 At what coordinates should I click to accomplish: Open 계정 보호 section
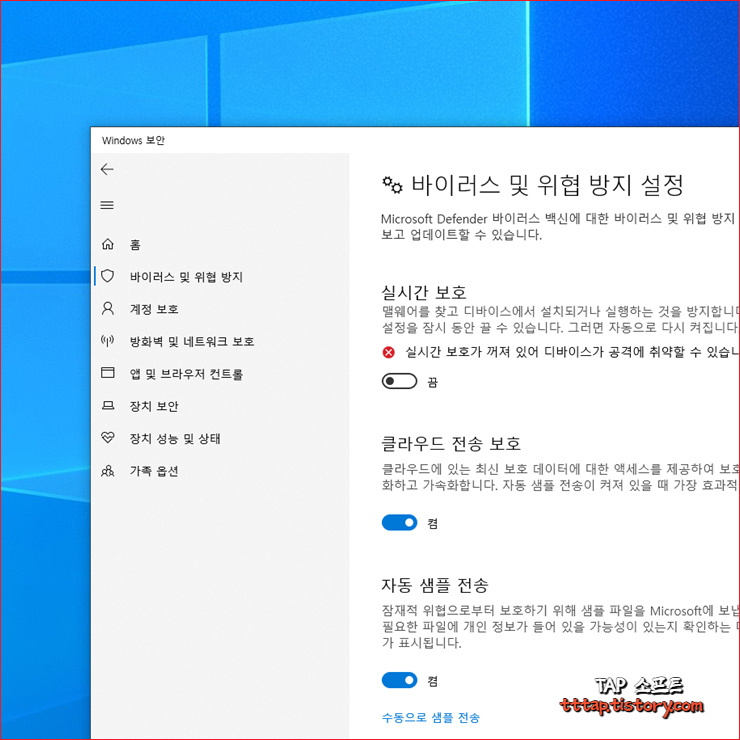click(154, 309)
